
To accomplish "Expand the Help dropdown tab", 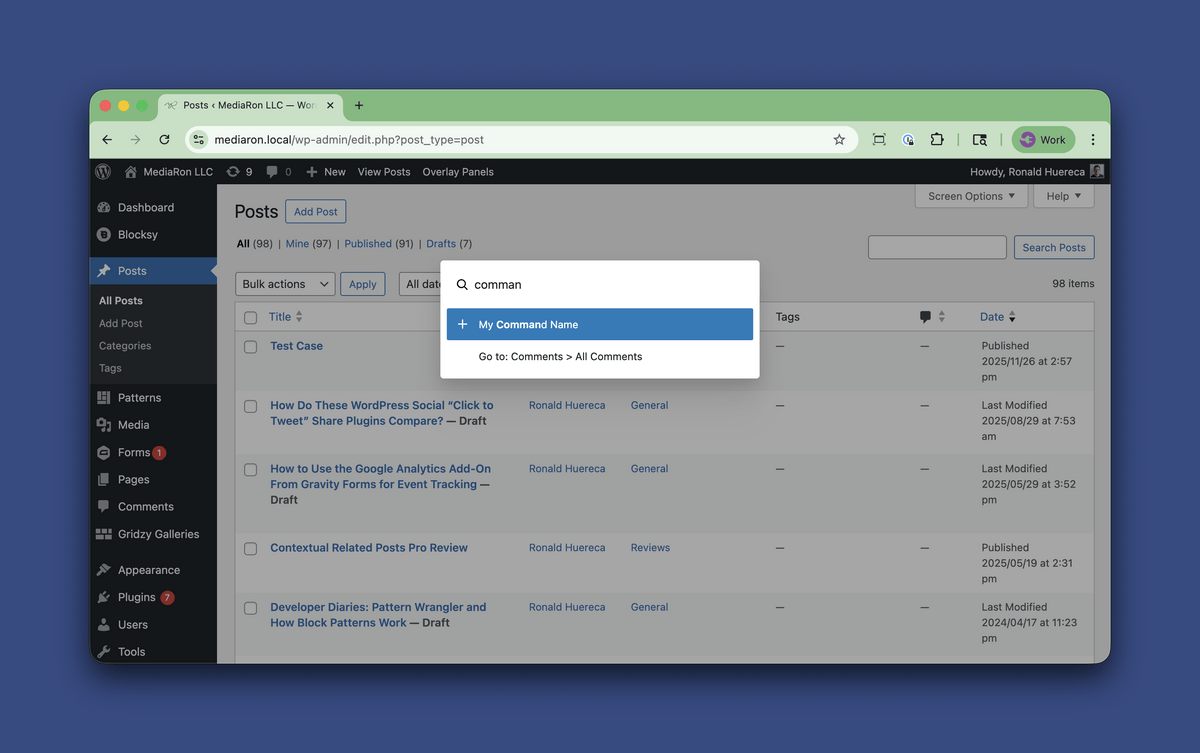I will coord(1064,196).
